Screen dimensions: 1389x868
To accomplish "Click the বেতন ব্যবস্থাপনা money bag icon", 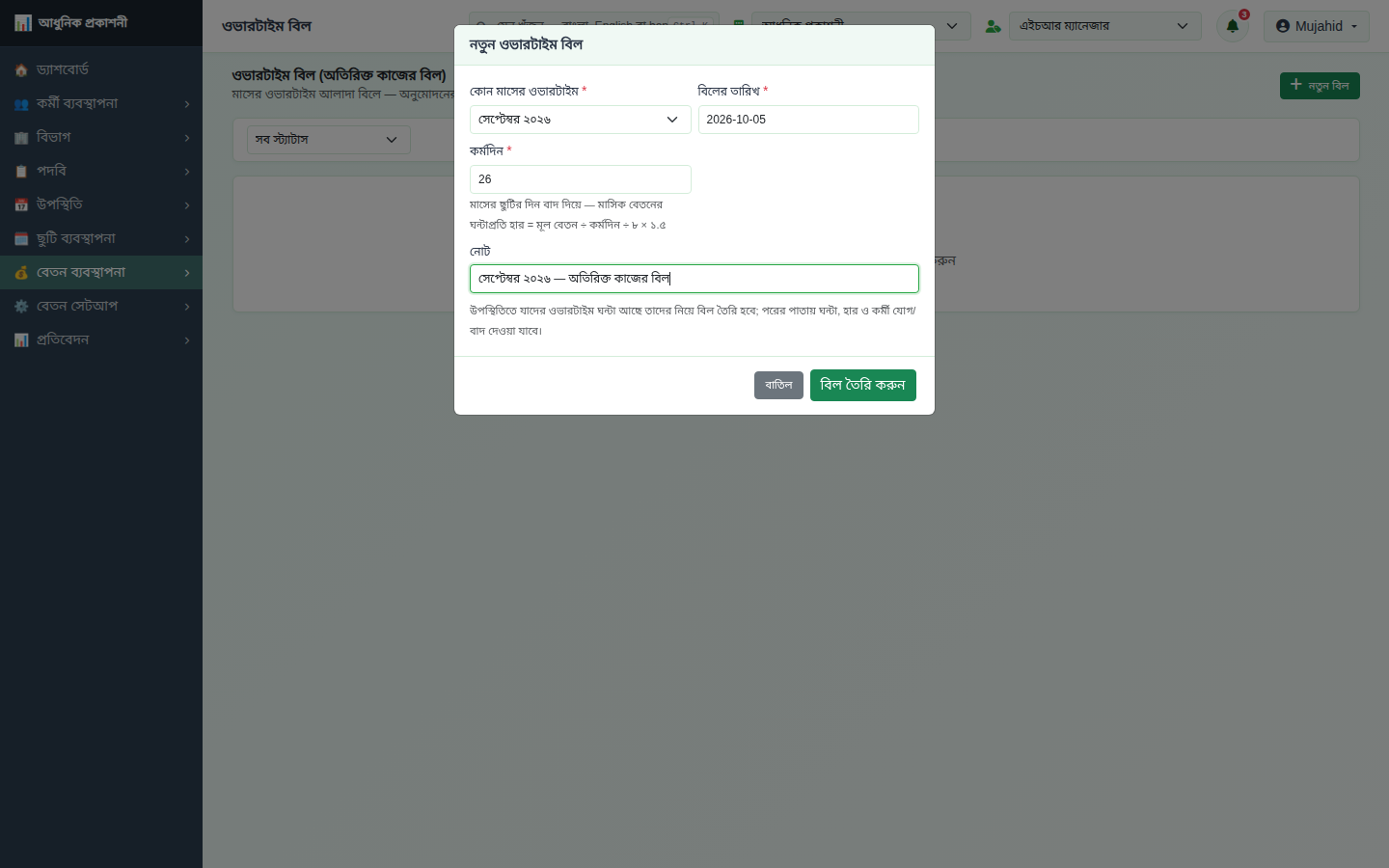I will click(21, 273).
